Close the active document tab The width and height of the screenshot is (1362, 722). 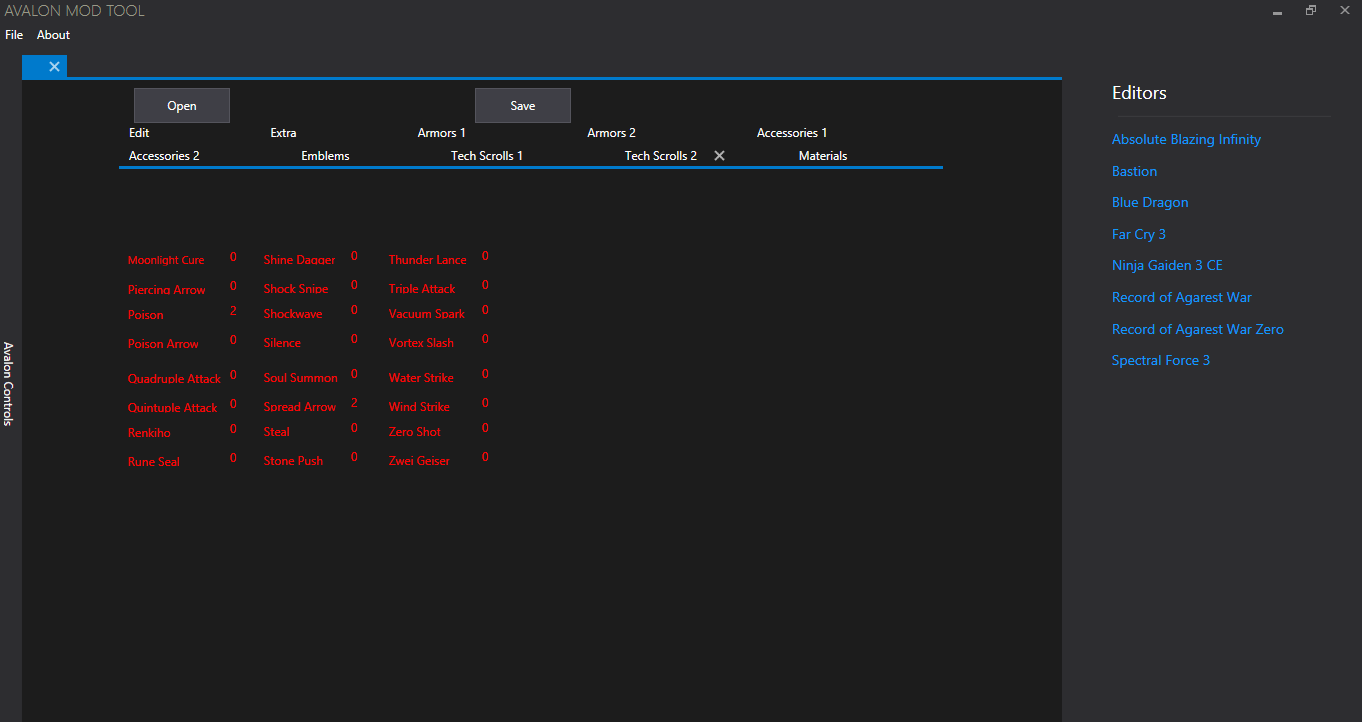pos(54,67)
